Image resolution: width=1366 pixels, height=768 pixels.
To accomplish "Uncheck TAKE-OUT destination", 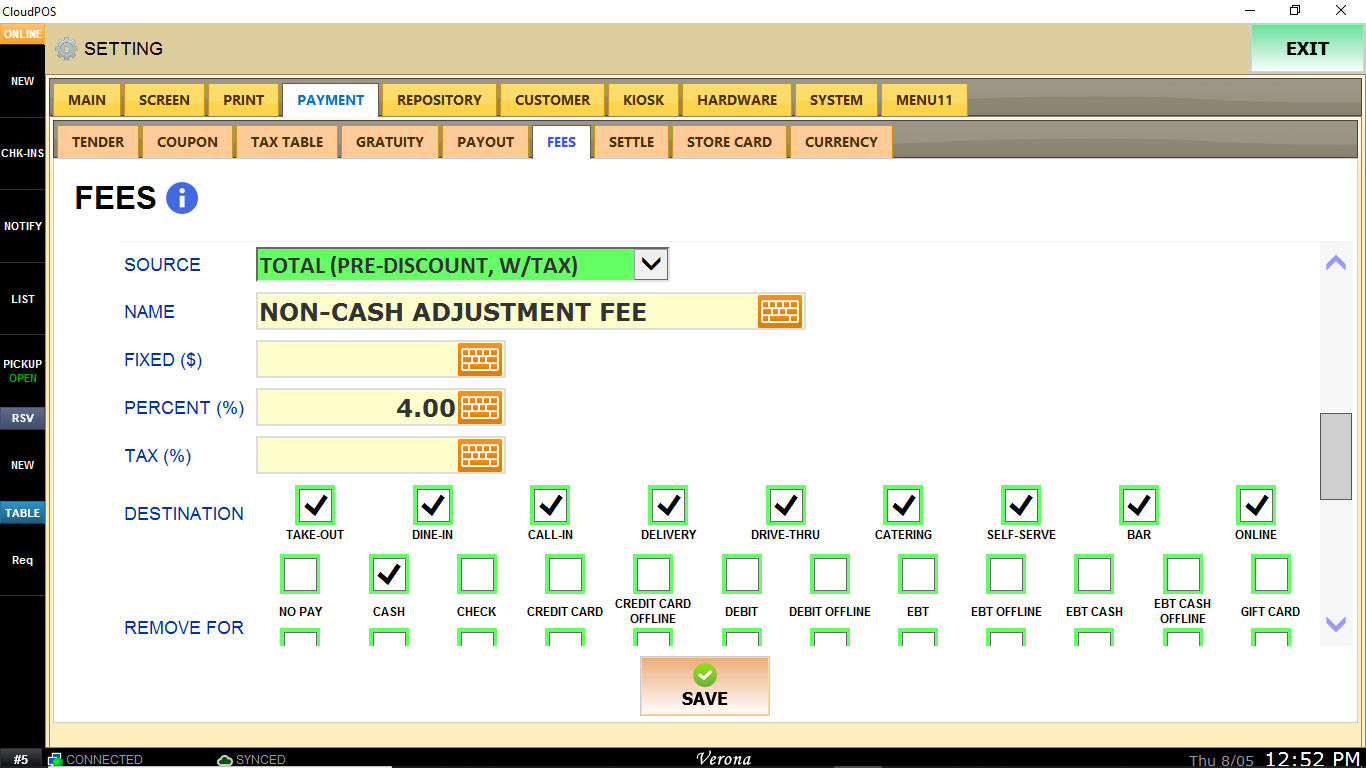I will pos(315,505).
